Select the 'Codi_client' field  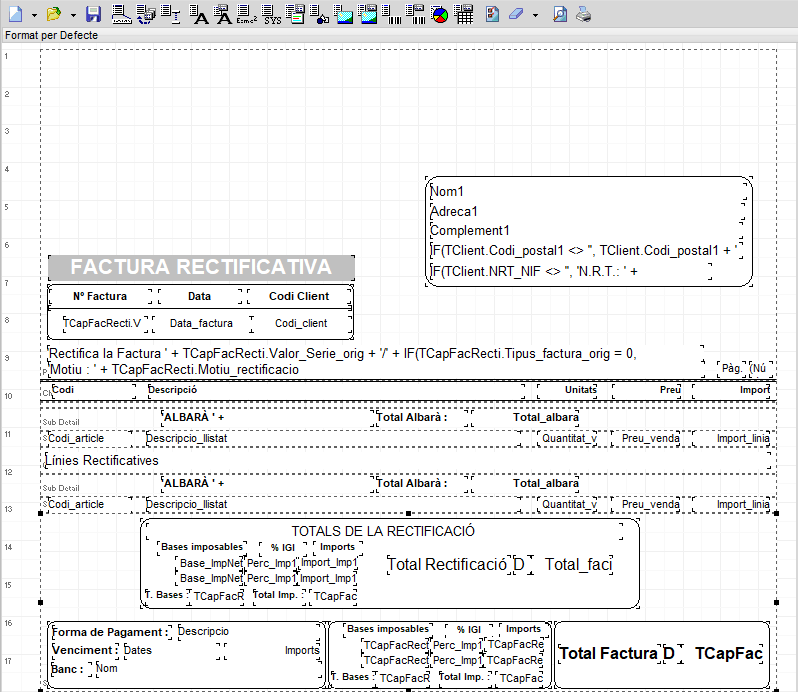click(301, 323)
